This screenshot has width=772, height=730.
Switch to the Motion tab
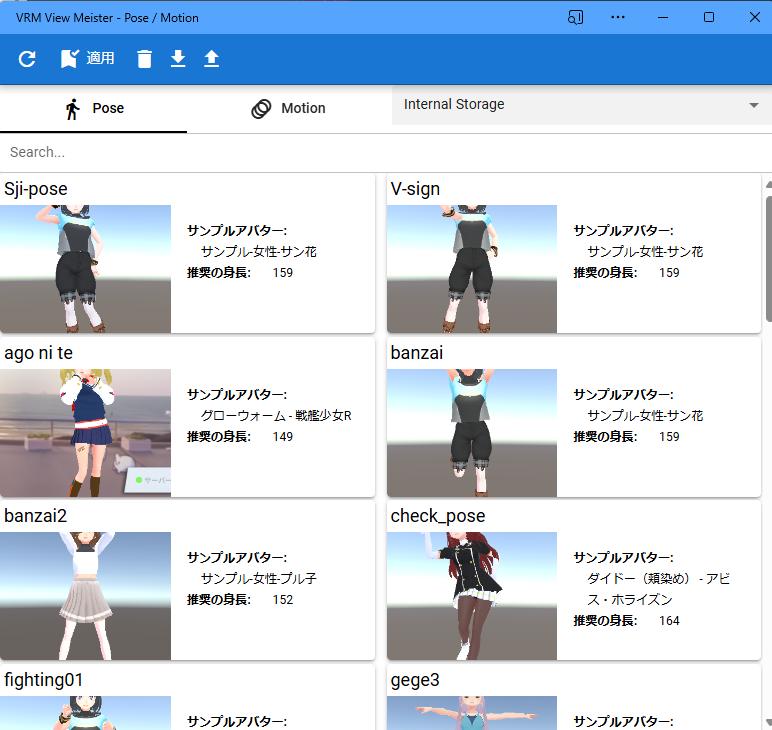point(289,109)
